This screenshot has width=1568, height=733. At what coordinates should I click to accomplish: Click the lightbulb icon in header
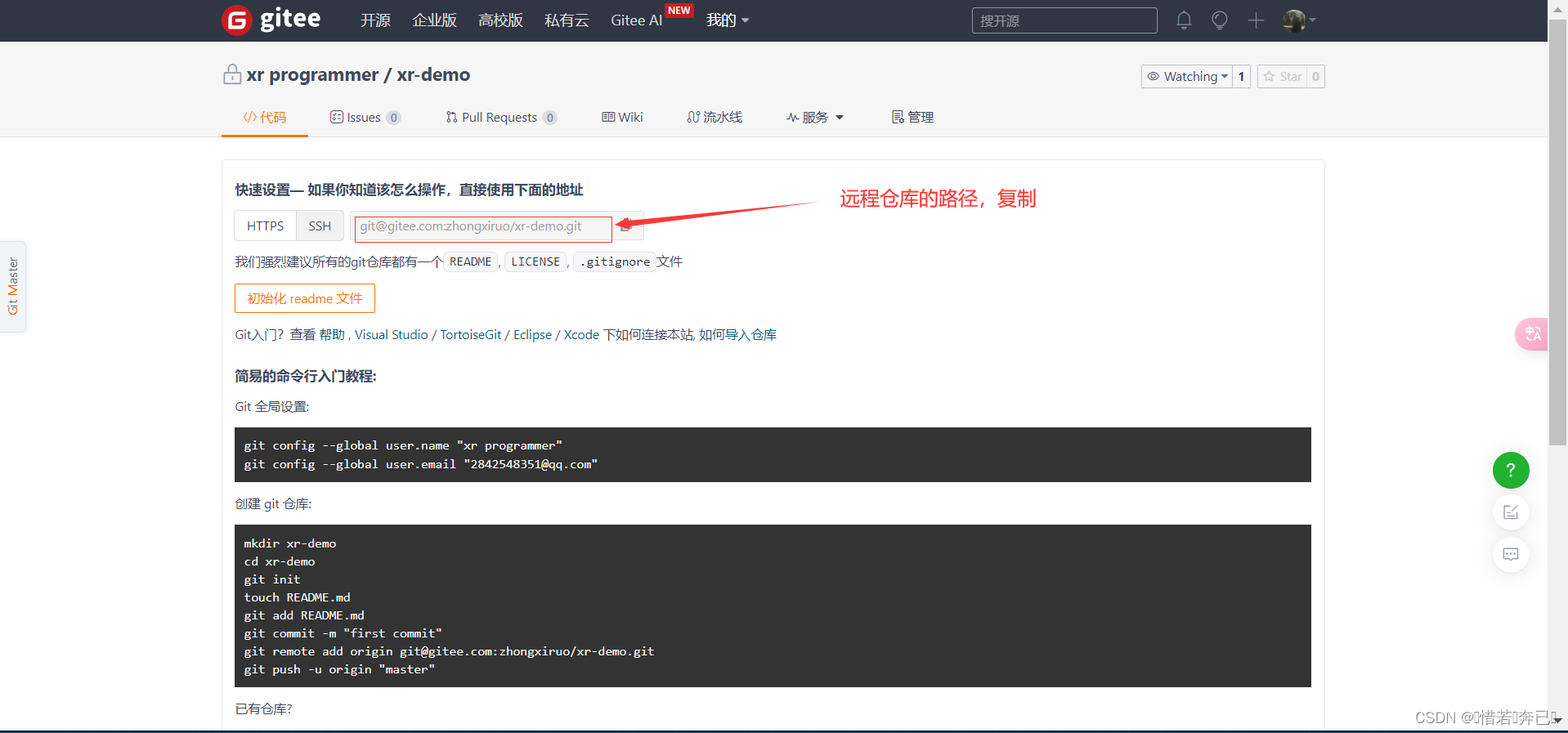(x=1220, y=20)
